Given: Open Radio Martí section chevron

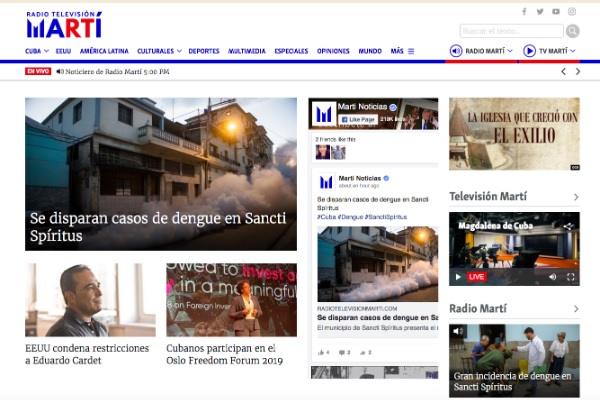Looking at the screenshot, I should click(576, 309).
